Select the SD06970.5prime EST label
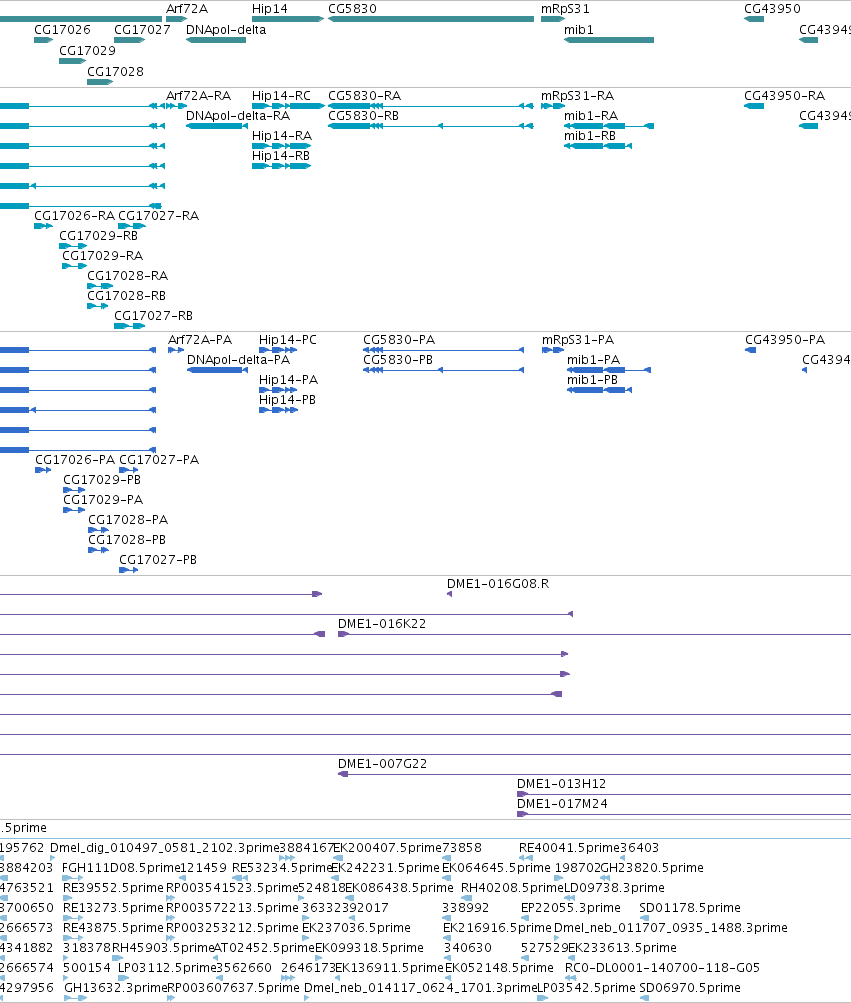This screenshot has width=851, height=1003. coord(690,988)
